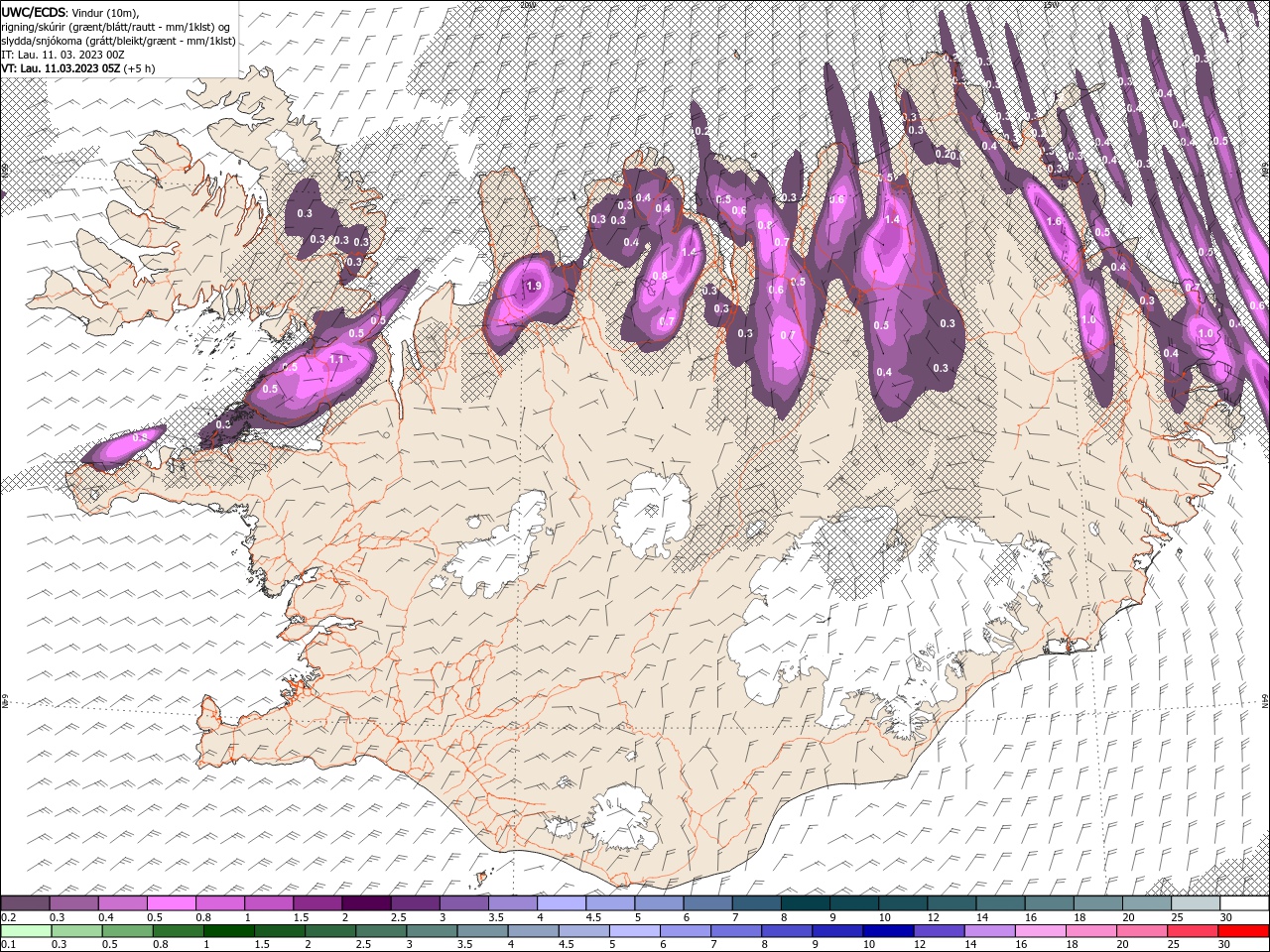1270x952 pixels.
Task: Click the light green 0.1 swatch in bottom legend
Action: click(25, 930)
